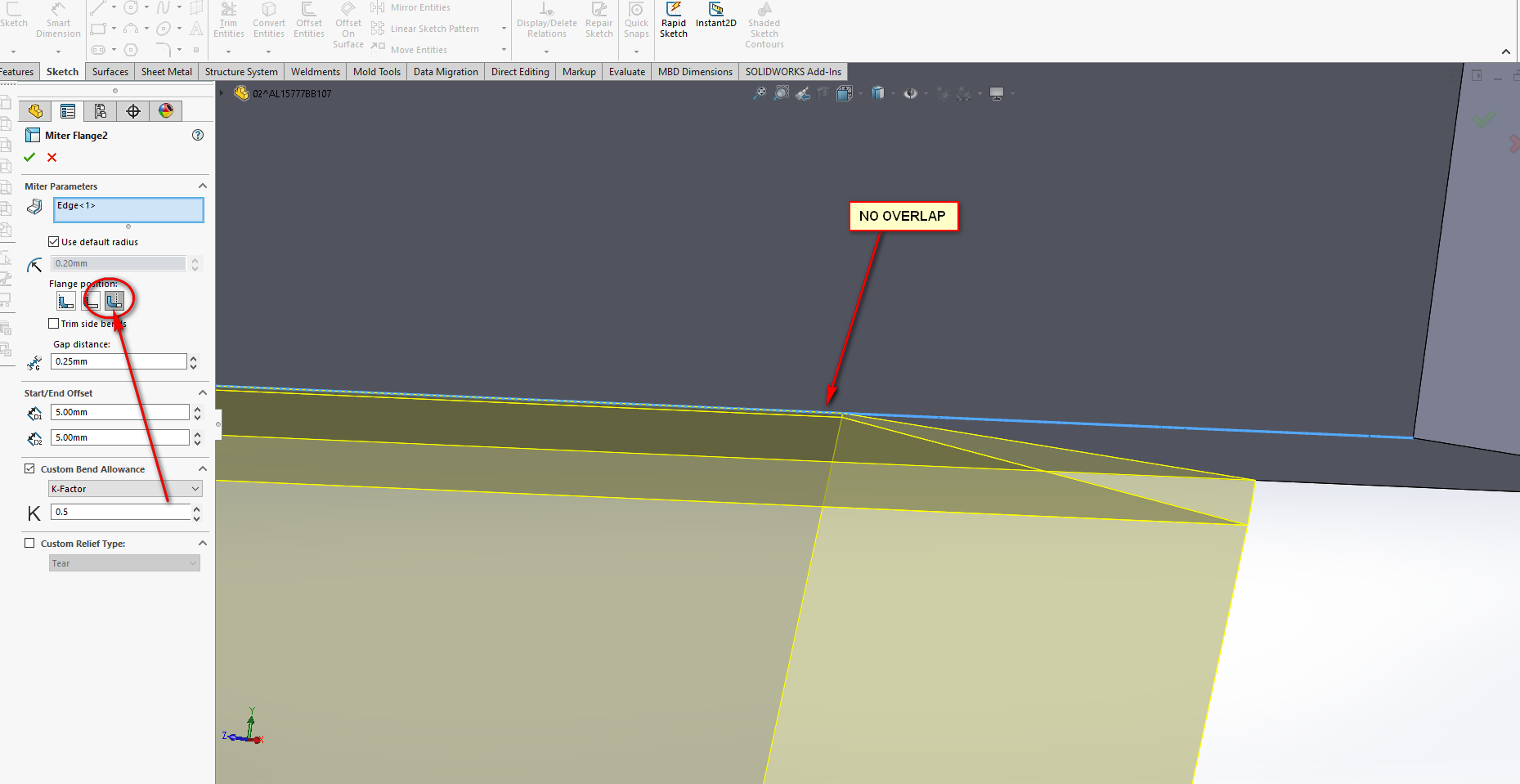Image resolution: width=1520 pixels, height=784 pixels.
Task: Collapse Custom Relief Type section chevron
Action: (203, 543)
